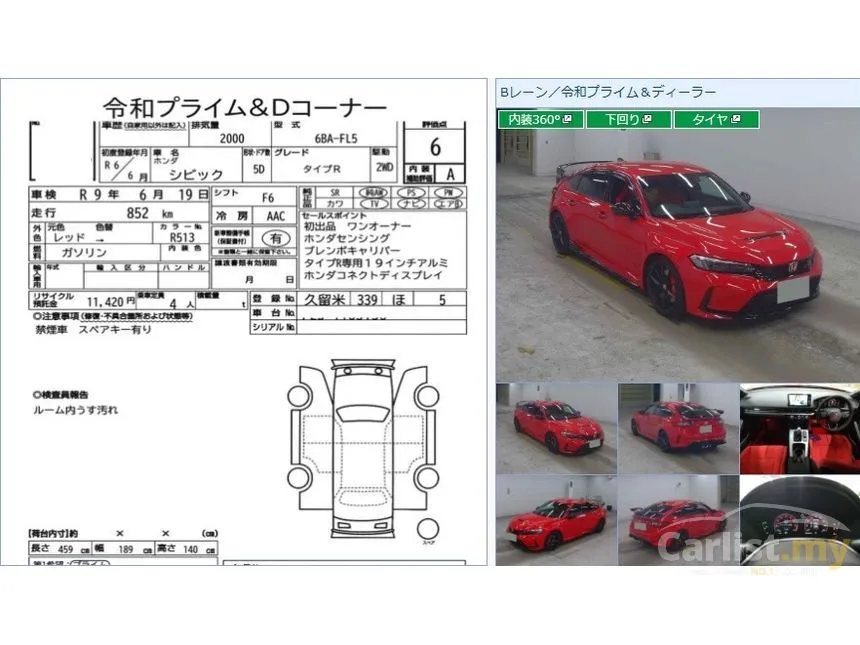
Task: Click the 禁煙車 スペアキー有り note
Action: tap(93, 330)
